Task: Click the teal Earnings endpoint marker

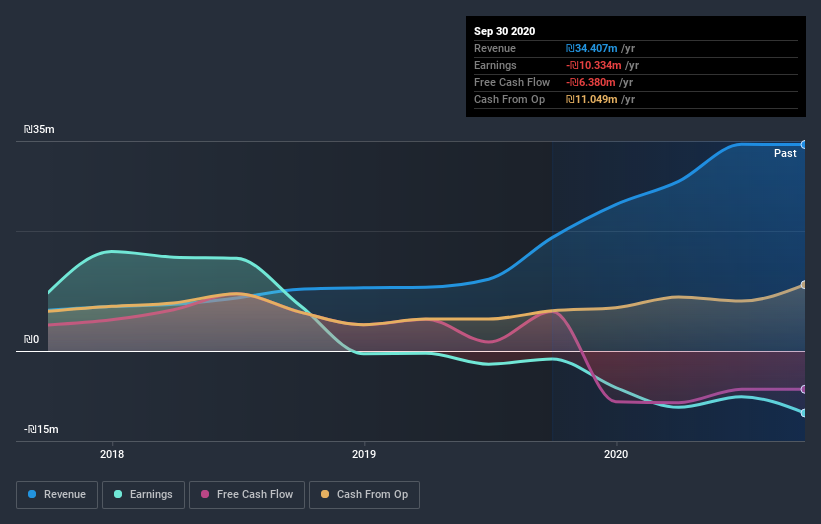Action: pyautogui.click(x=804, y=413)
